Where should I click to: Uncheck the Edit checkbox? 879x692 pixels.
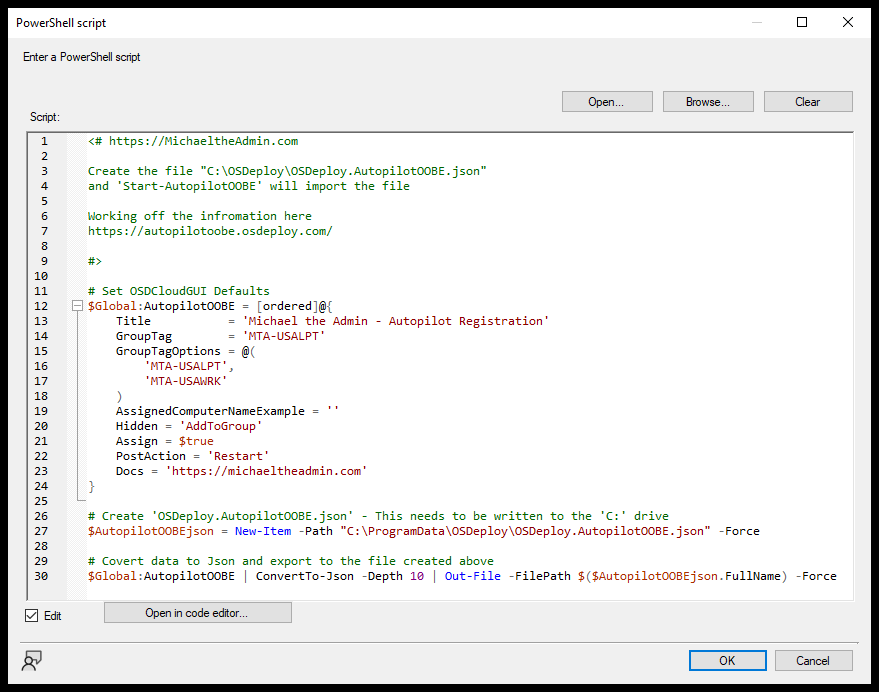31,615
